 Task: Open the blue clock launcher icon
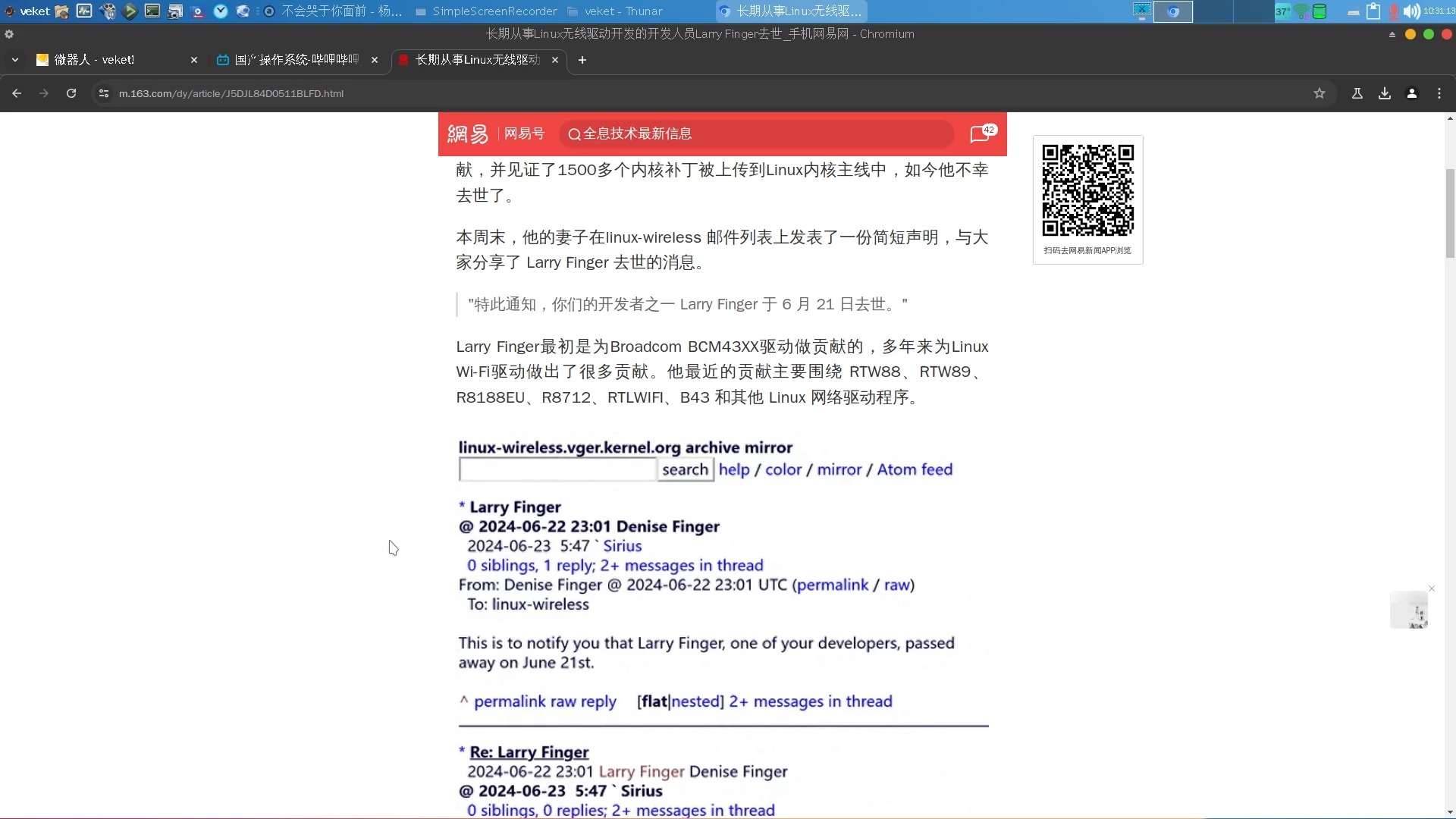(221, 11)
